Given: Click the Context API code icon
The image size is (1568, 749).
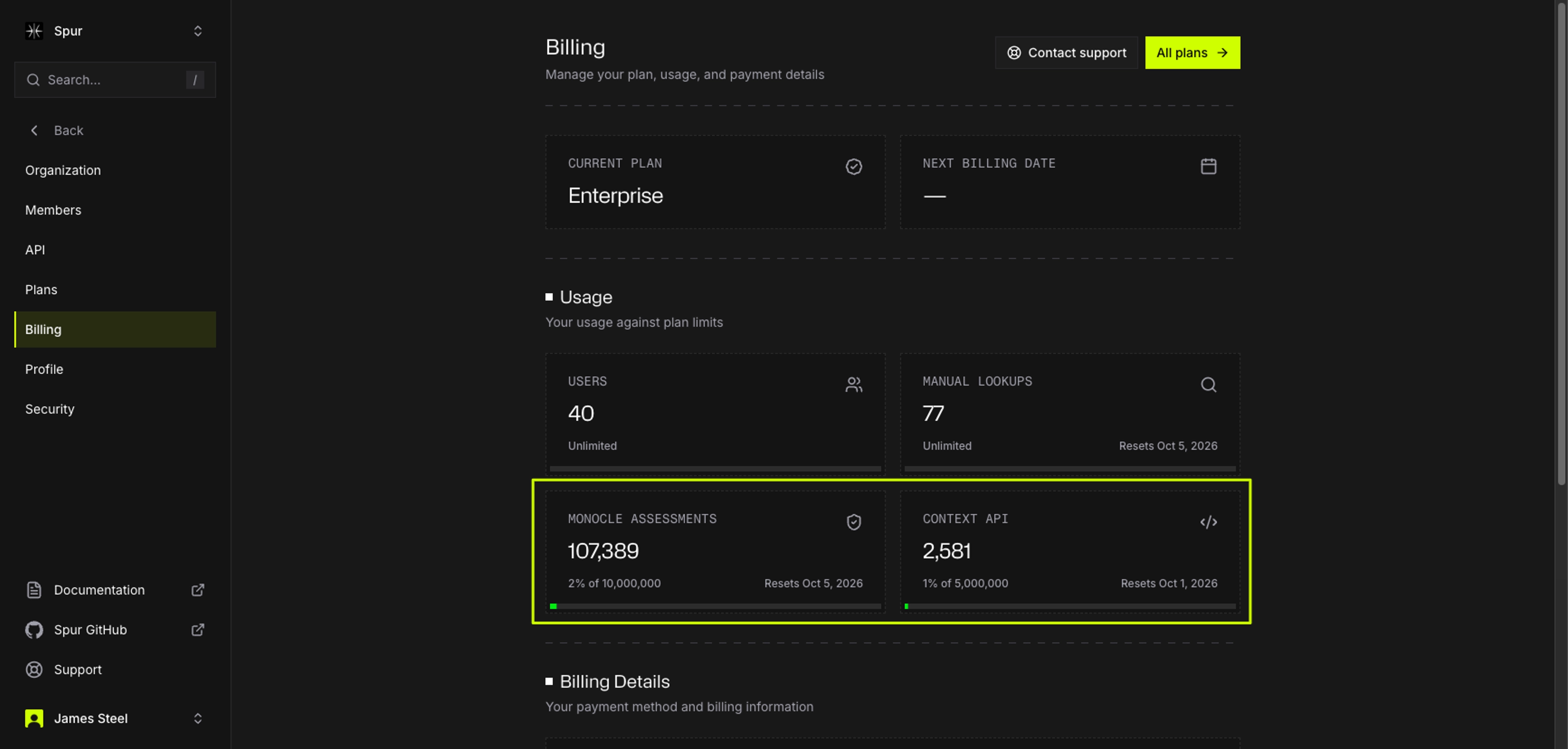Looking at the screenshot, I should click(x=1208, y=522).
